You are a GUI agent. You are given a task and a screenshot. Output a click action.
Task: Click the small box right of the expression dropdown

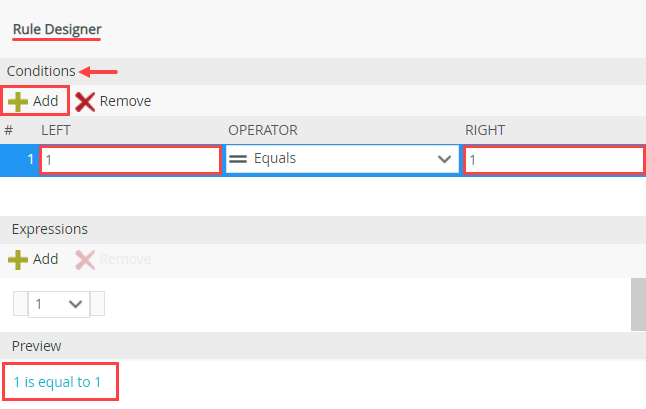[97, 304]
